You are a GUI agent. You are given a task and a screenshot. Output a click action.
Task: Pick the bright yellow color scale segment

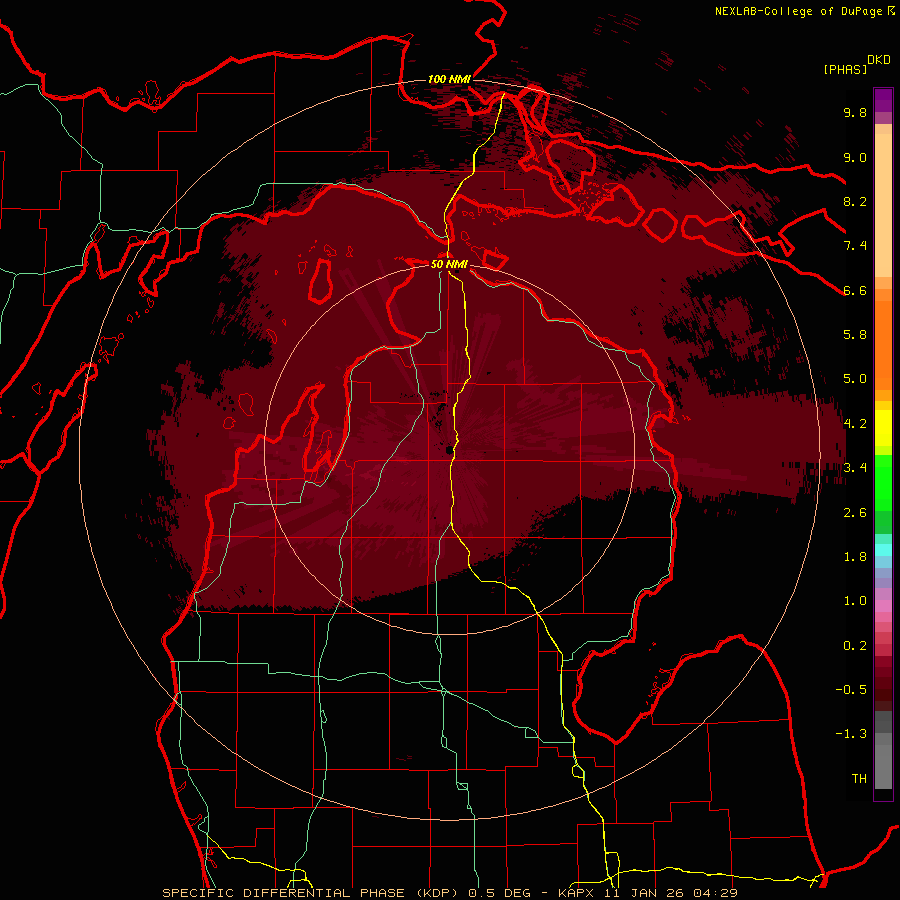tap(883, 428)
